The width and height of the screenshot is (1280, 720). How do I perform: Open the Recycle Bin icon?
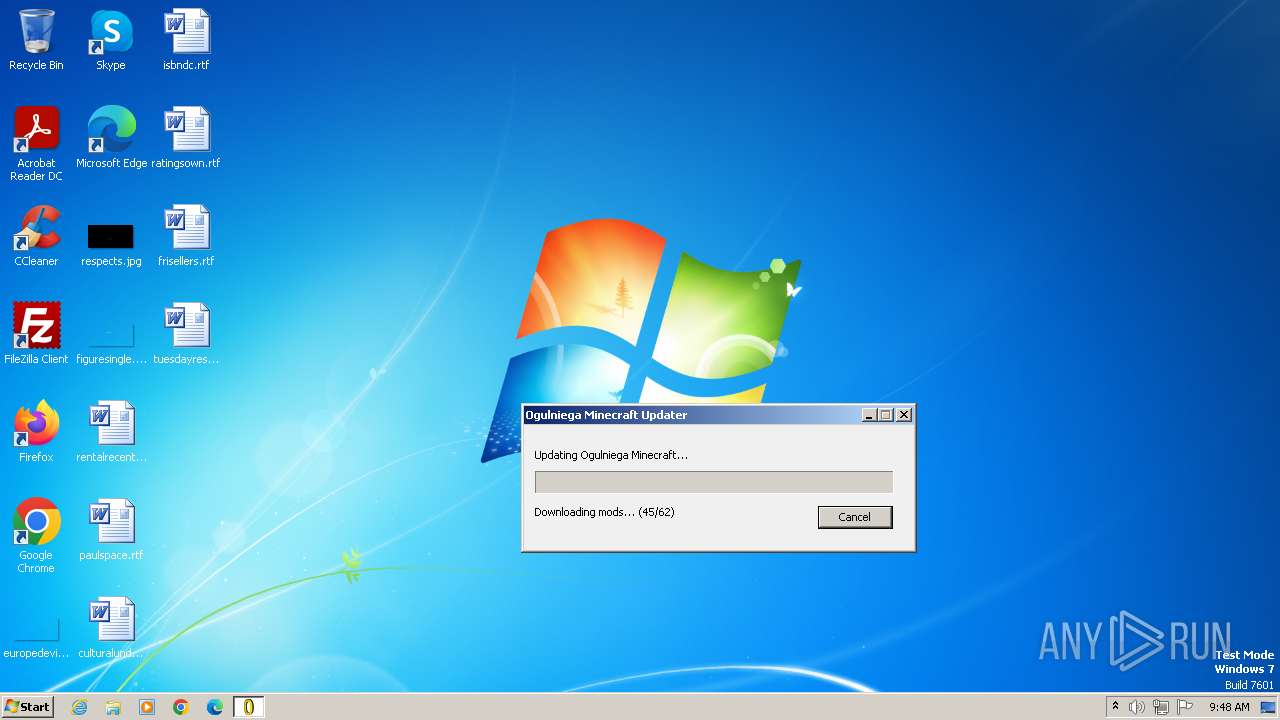[x=36, y=40]
